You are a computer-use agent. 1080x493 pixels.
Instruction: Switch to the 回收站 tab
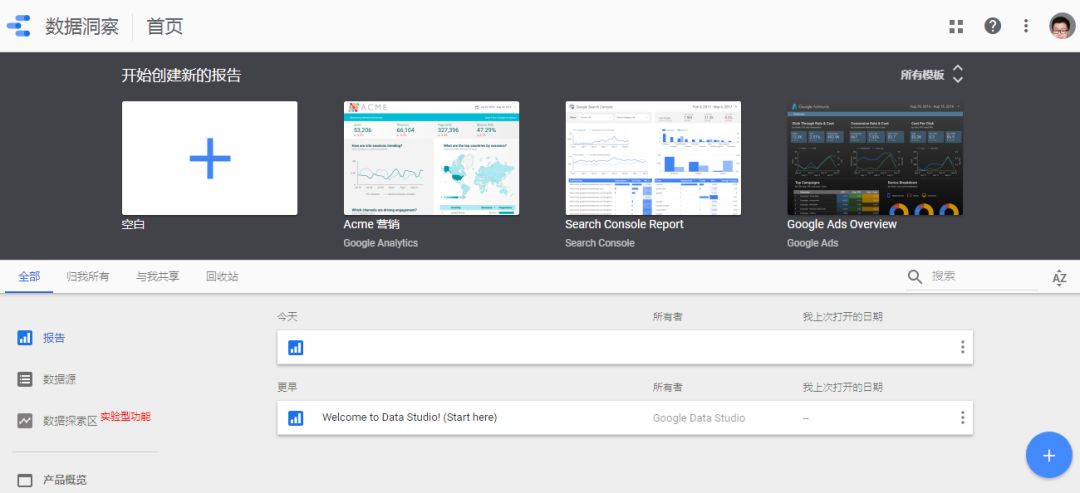pyautogui.click(x=222, y=276)
